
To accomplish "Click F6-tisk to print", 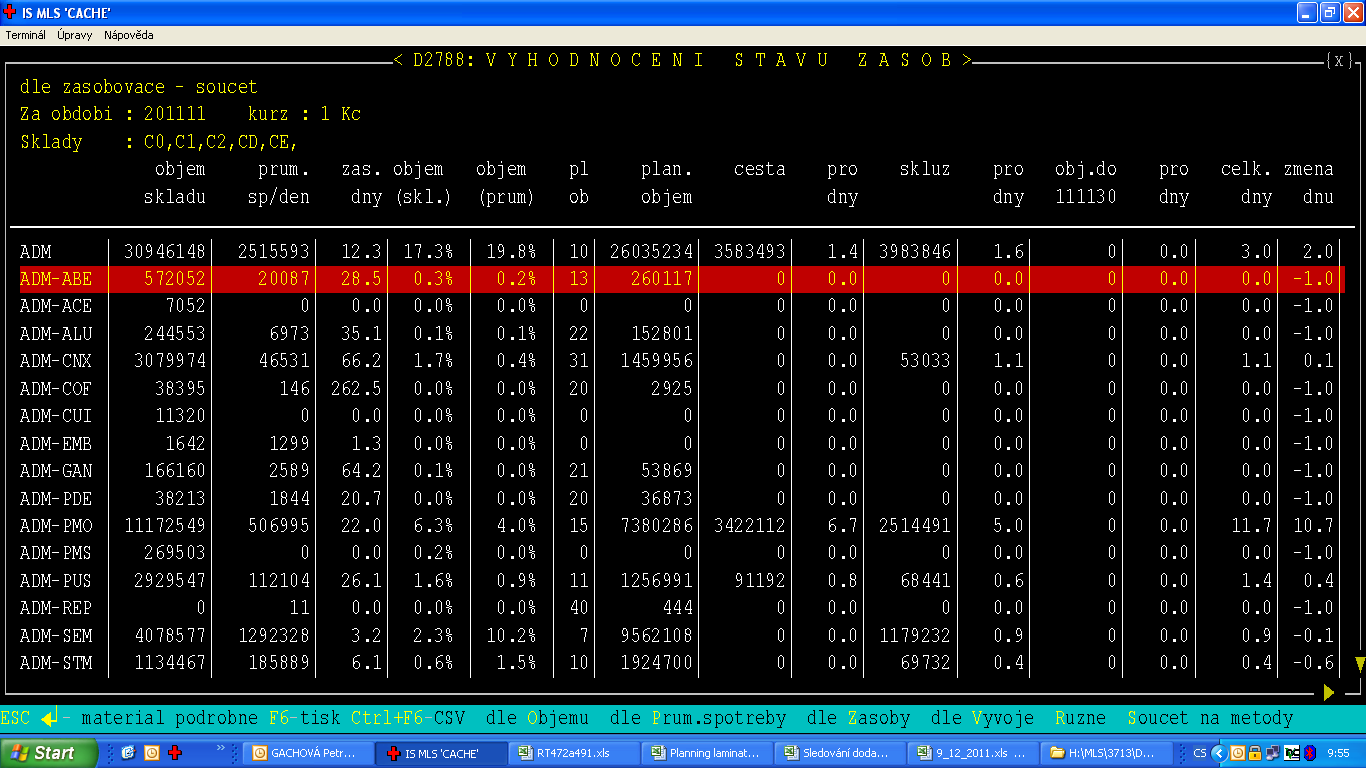I will pos(305,718).
